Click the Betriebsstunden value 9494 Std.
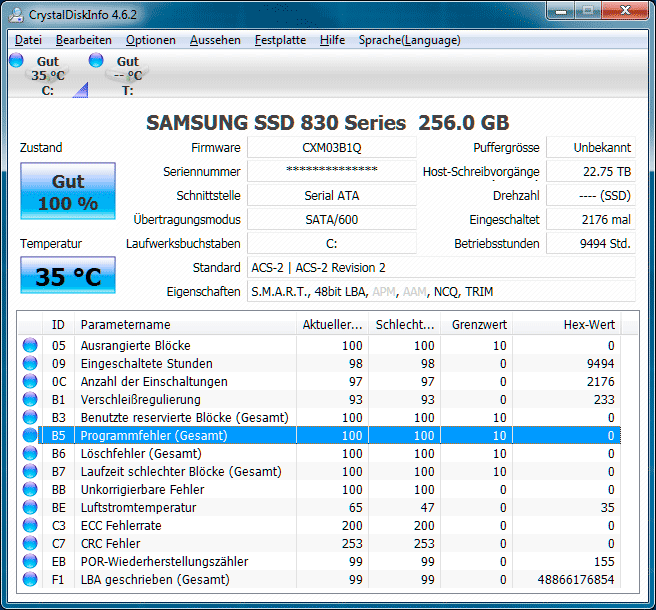Viewport: 656px width, 610px height. coord(591,243)
